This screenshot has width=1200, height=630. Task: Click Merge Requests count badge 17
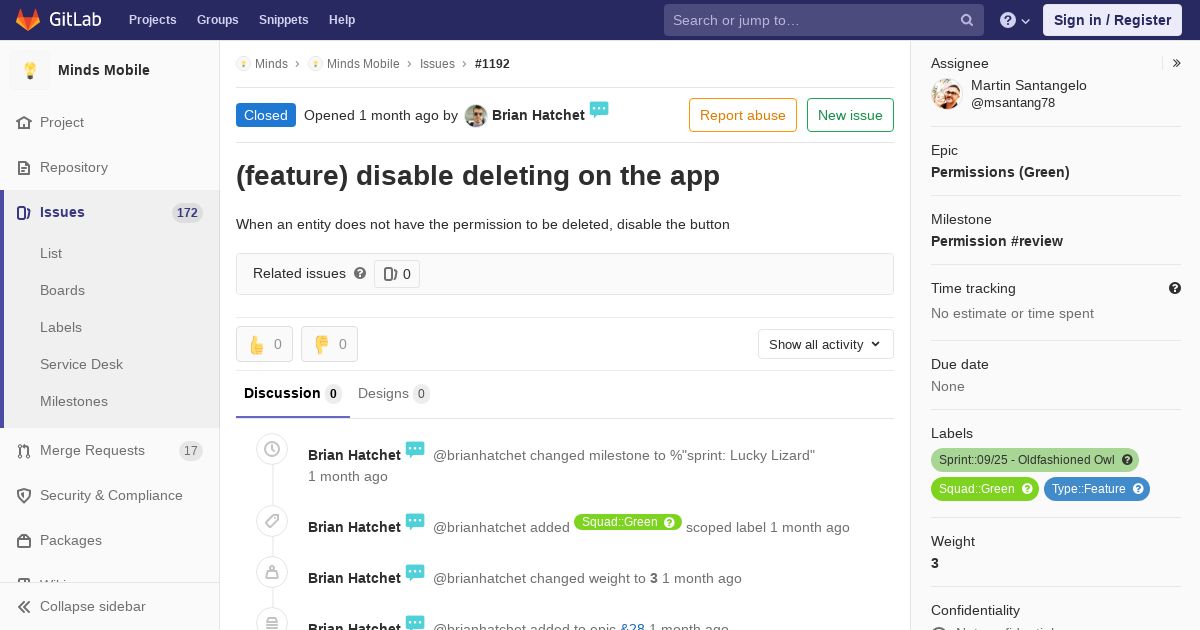coord(191,451)
